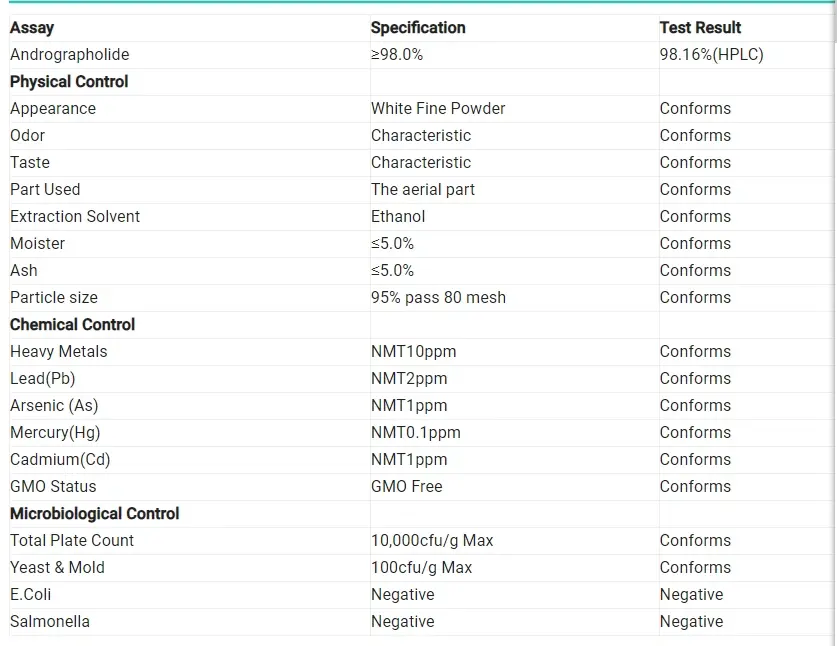Select the Salmonella row label
Image resolution: width=837 pixels, height=646 pixels.
(x=50, y=622)
